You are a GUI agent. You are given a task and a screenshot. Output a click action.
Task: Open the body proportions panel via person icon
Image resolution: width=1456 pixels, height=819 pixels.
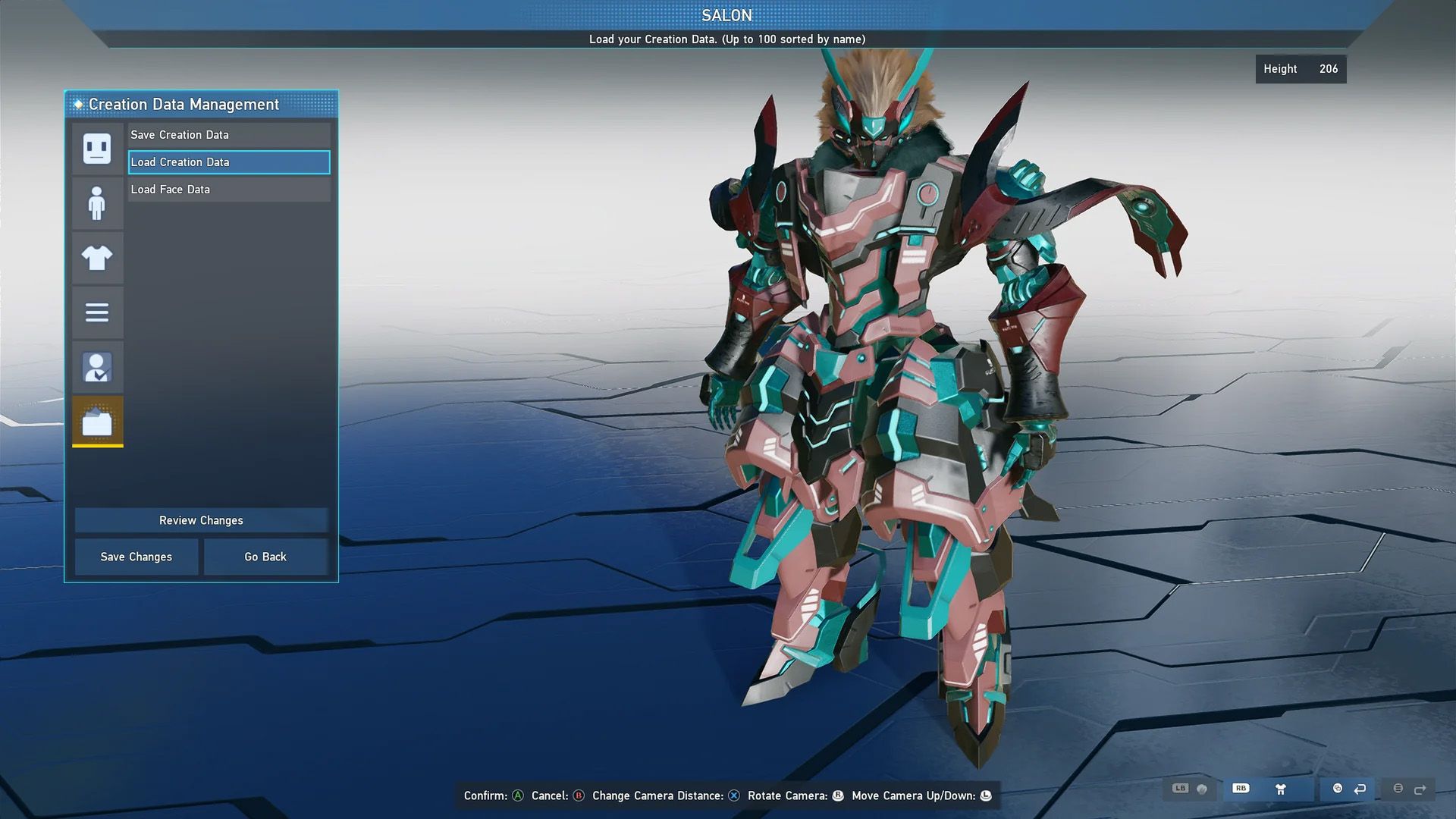pos(97,203)
